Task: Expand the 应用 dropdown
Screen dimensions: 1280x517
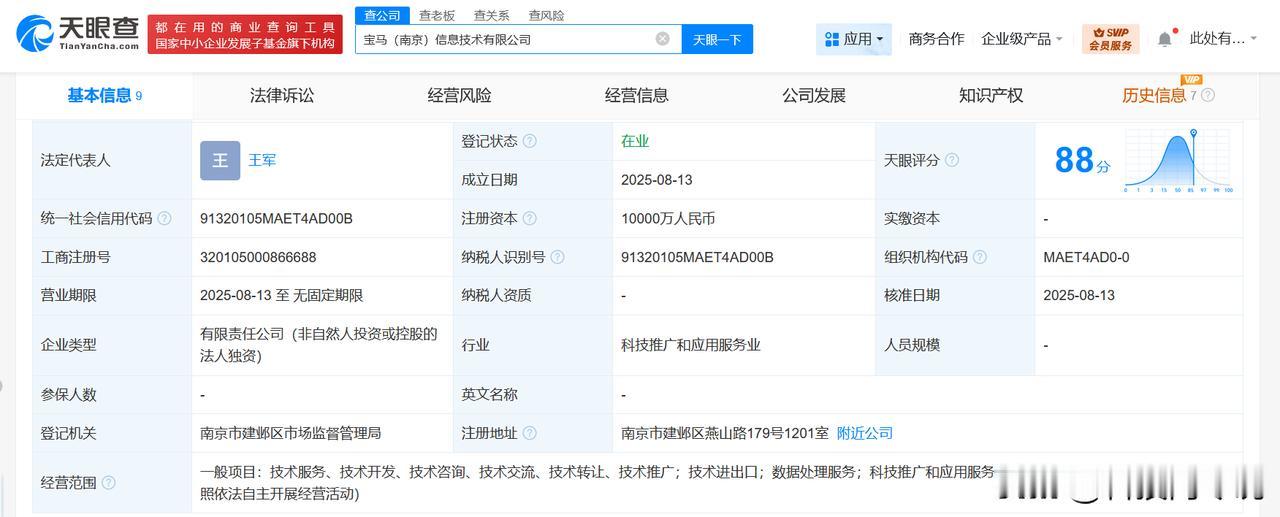Action: [x=854, y=39]
